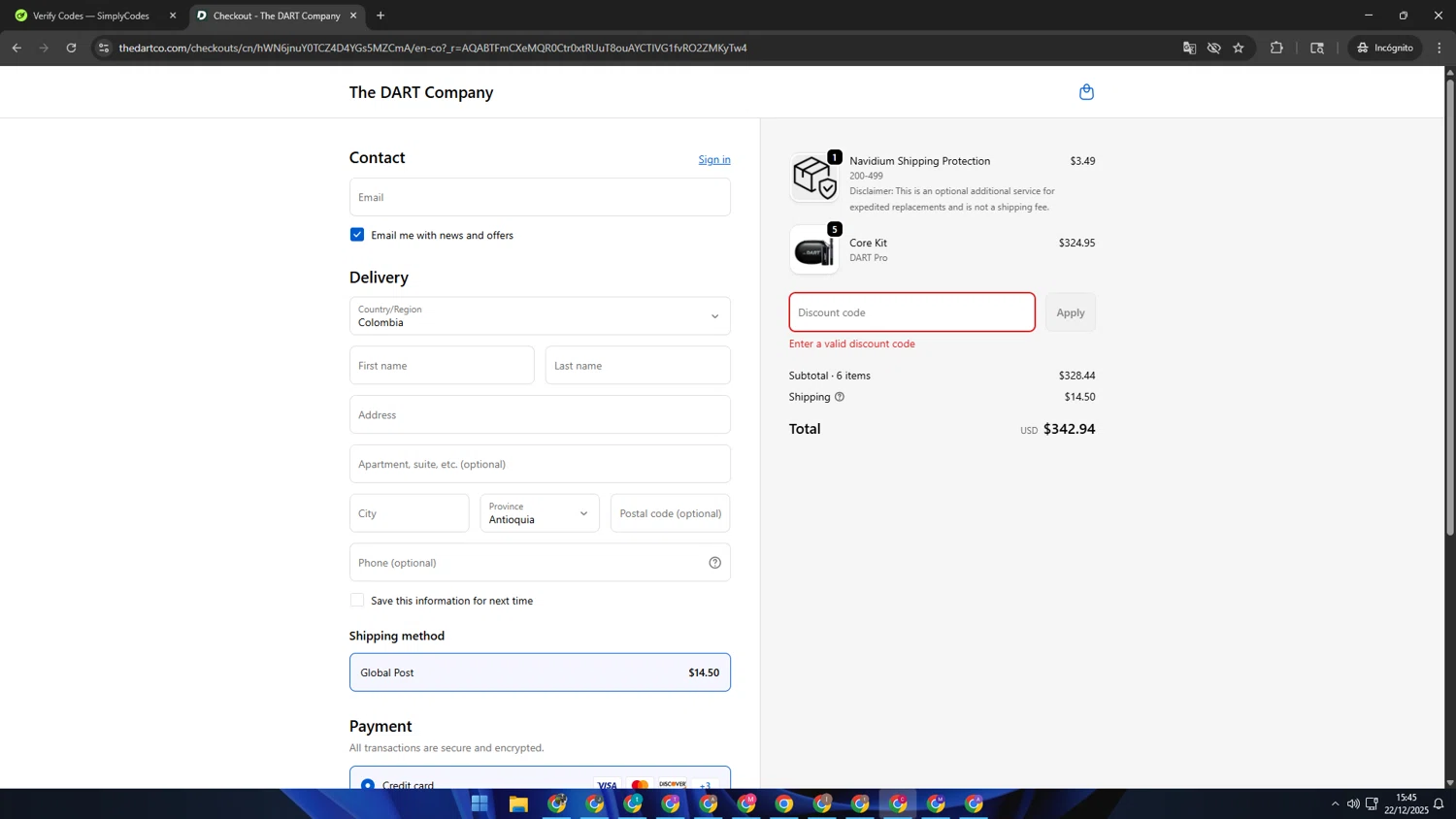Click the 'Shipping method' heading
The image size is (1456, 819).
pos(397,636)
